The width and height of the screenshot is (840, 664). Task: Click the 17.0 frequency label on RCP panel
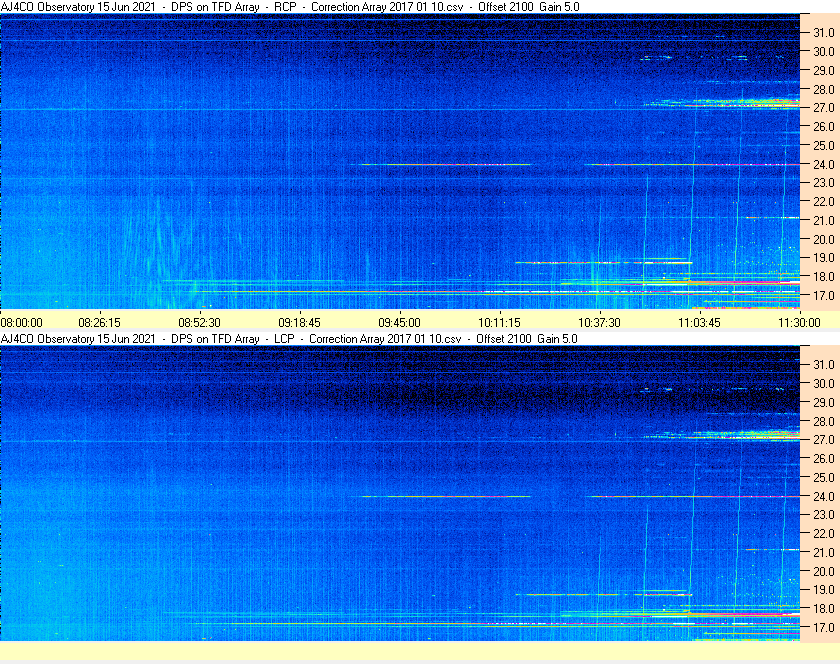823,295
